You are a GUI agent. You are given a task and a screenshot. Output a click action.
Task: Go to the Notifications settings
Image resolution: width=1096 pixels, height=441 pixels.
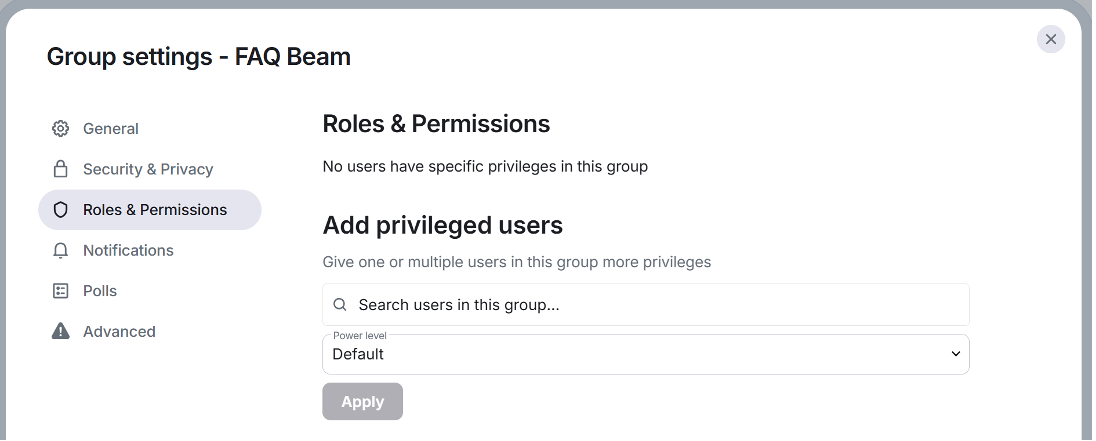coord(128,251)
